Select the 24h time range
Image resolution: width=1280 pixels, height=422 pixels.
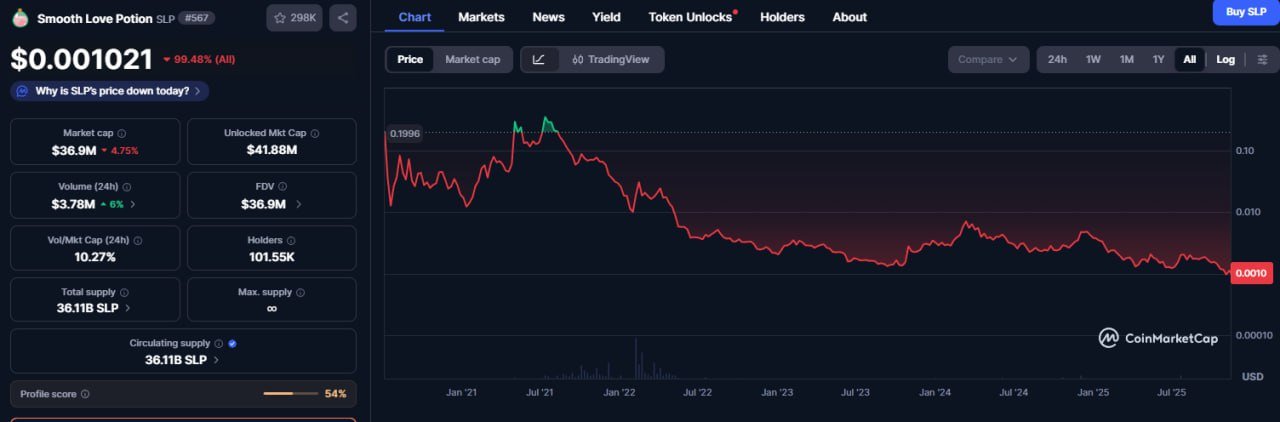1057,60
